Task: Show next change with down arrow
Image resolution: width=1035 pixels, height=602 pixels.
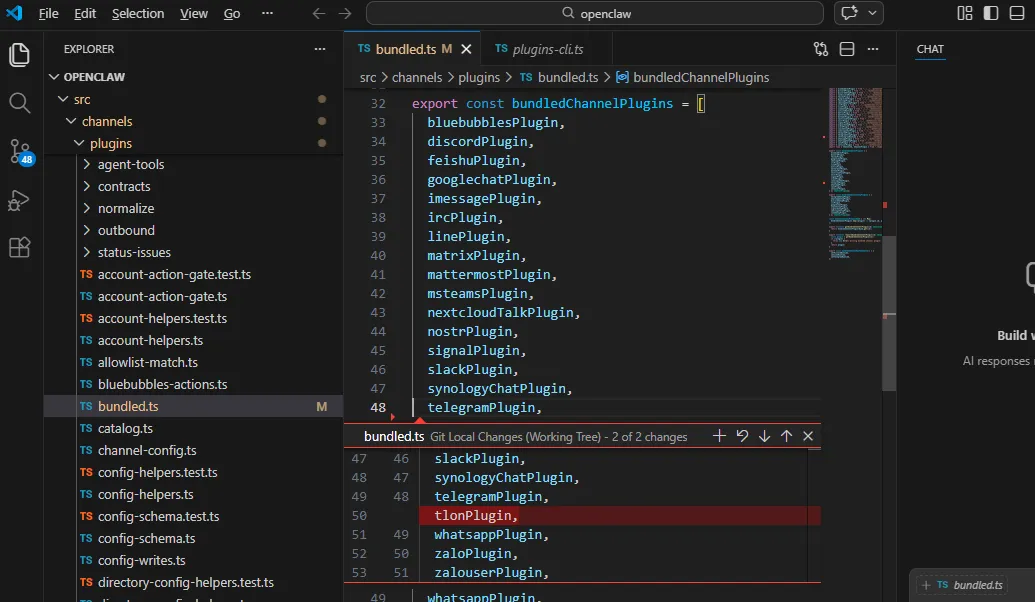Action: (764, 436)
